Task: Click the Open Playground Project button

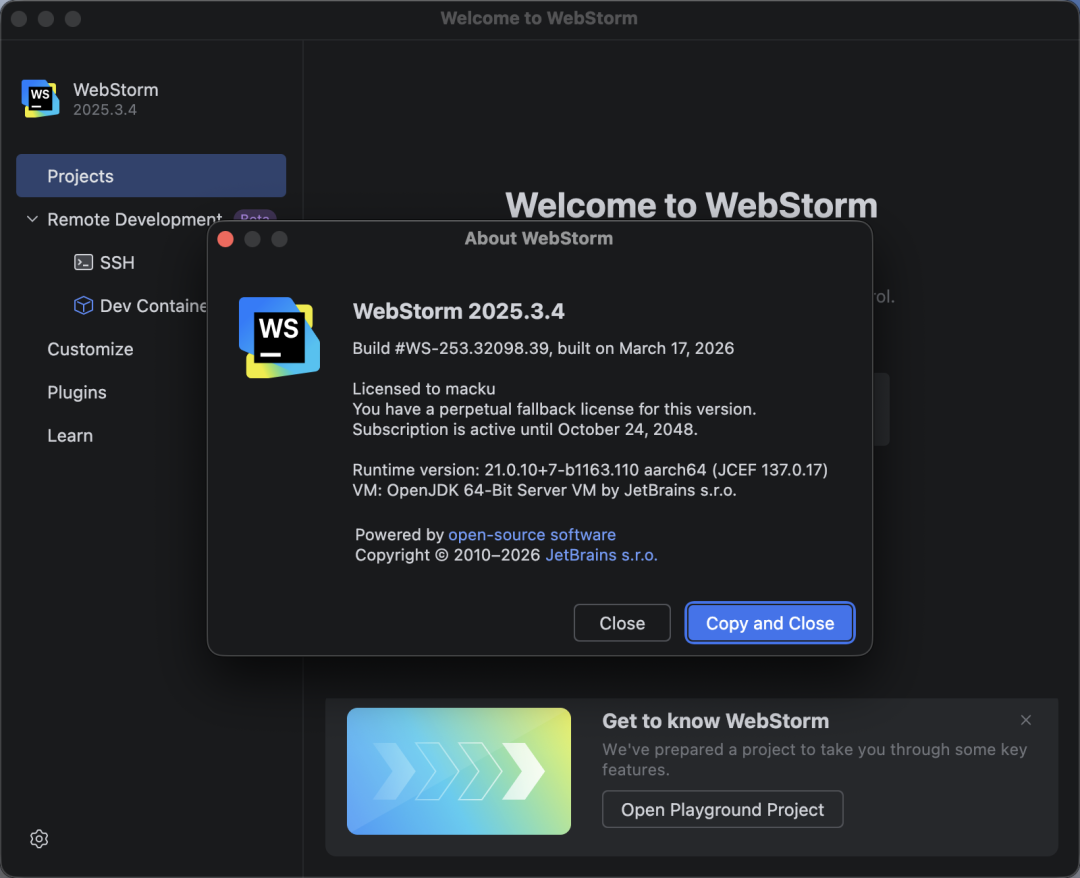Action: pos(722,809)
